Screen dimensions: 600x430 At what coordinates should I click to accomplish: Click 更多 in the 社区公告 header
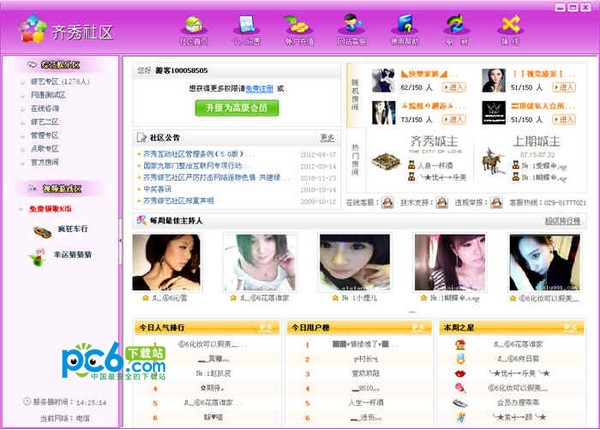pyautogui.click(x=327, y=138)
